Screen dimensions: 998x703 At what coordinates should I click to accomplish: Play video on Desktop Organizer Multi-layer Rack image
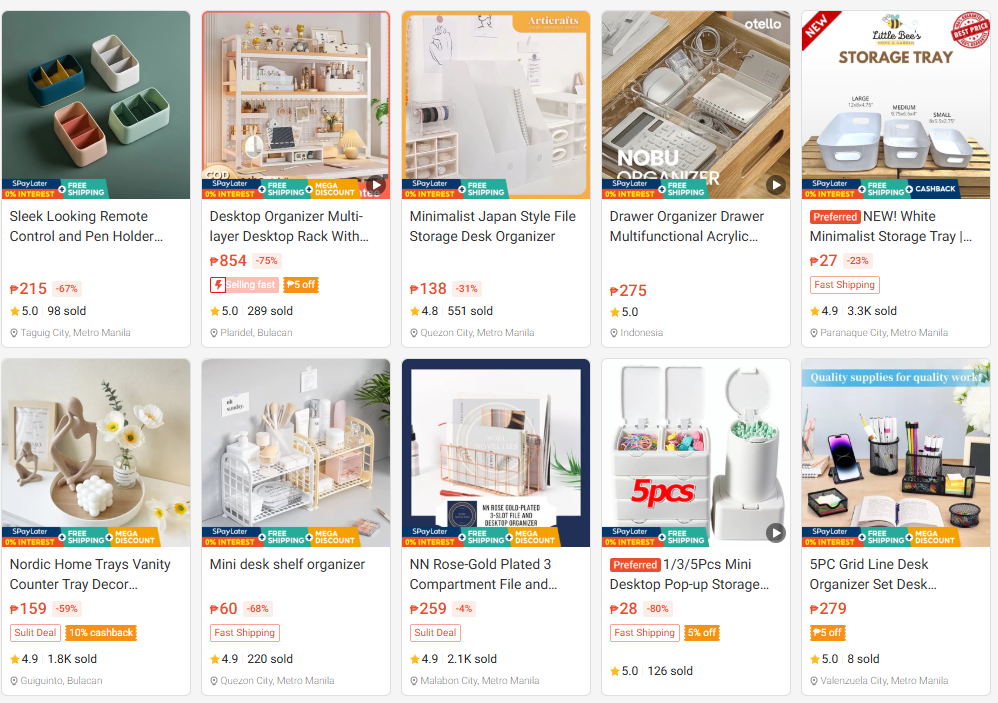tap(376, 185)
